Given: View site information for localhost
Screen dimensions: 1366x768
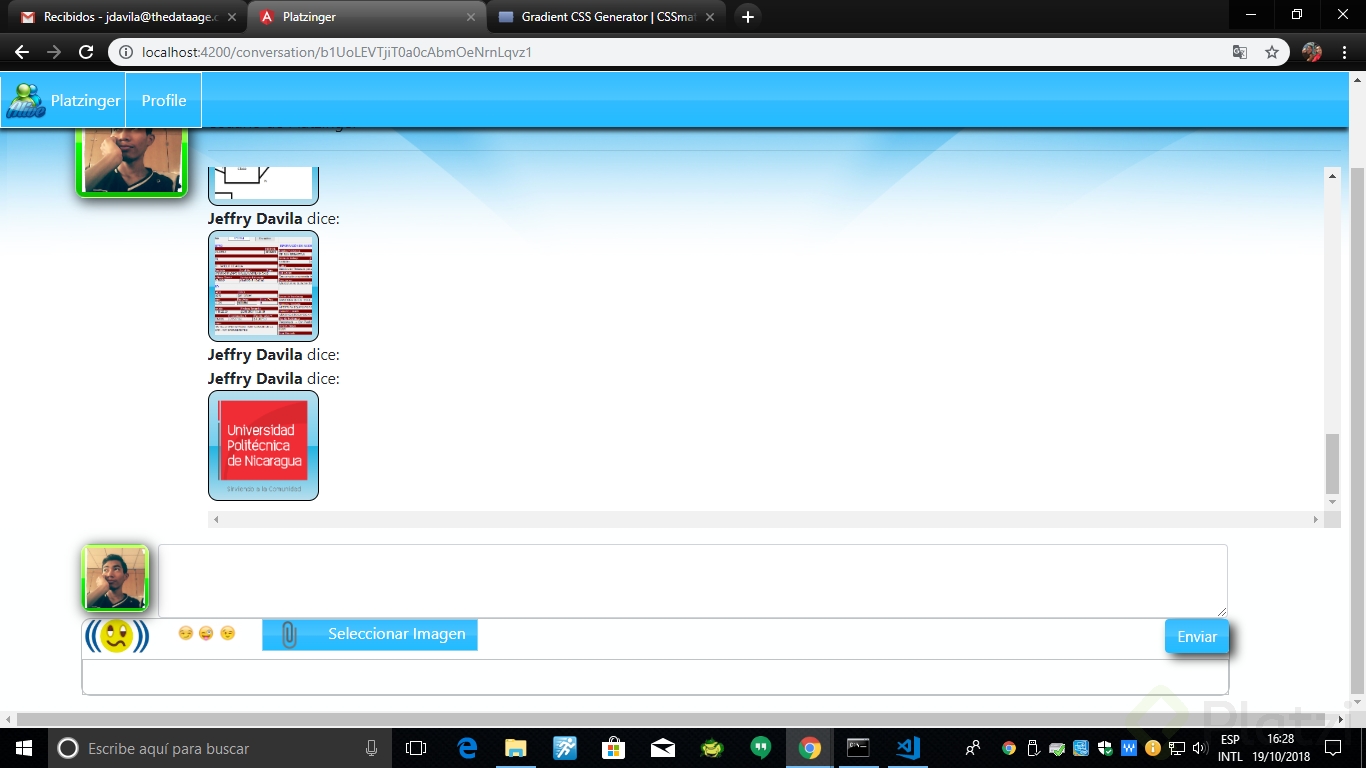Looking at the screenshot, I should point(125,52).
